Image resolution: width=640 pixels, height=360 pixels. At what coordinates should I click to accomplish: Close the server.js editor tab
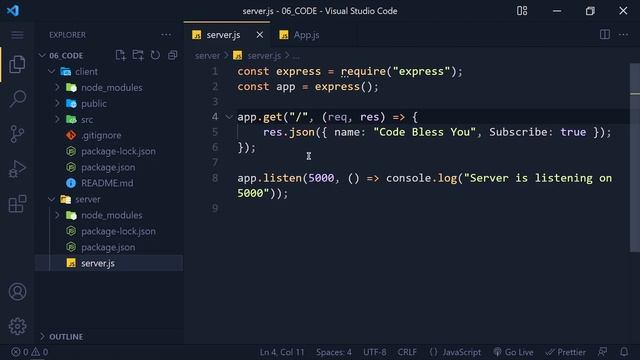260,35
